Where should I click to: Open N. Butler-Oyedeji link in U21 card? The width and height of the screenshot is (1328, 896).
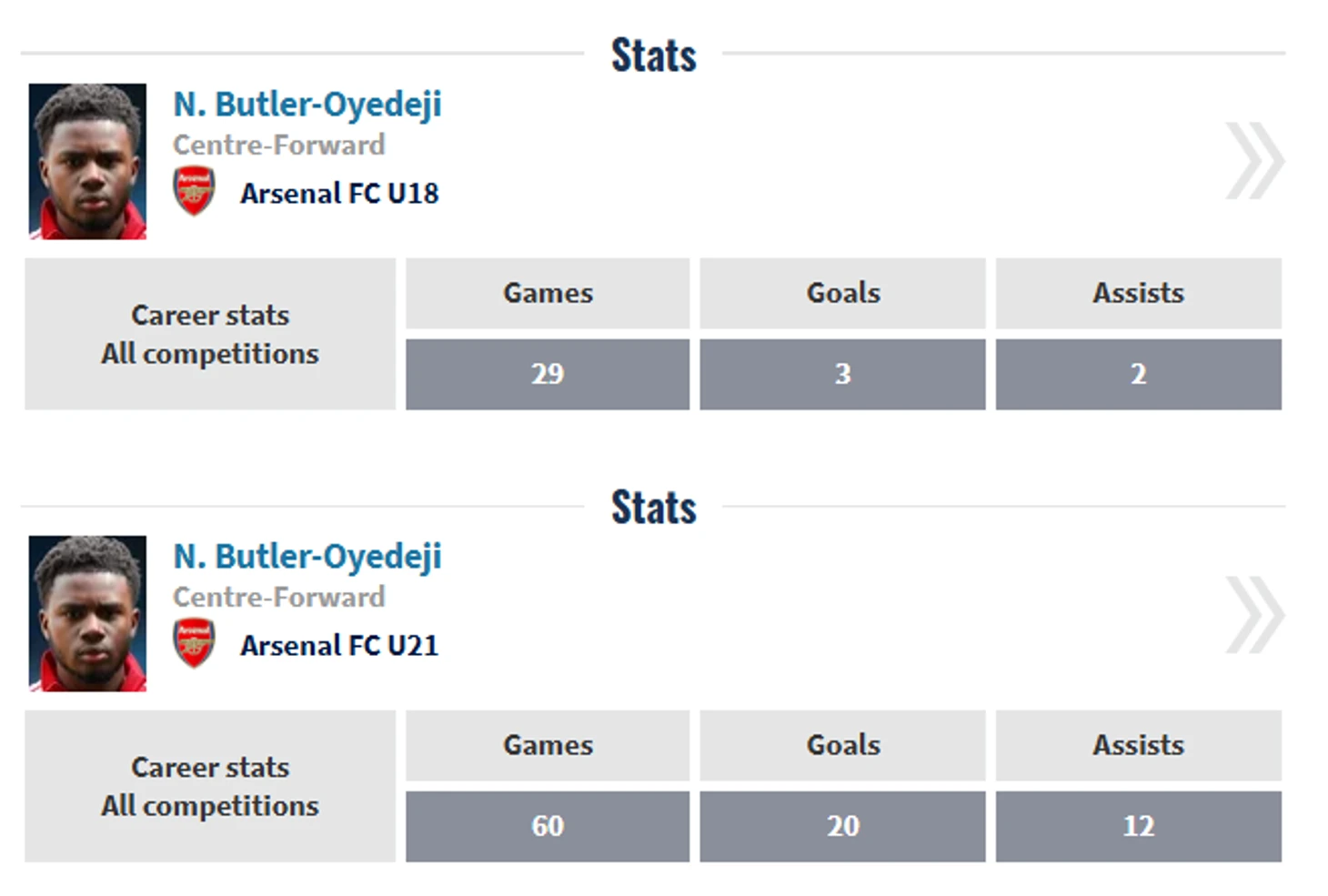point(307,558)
